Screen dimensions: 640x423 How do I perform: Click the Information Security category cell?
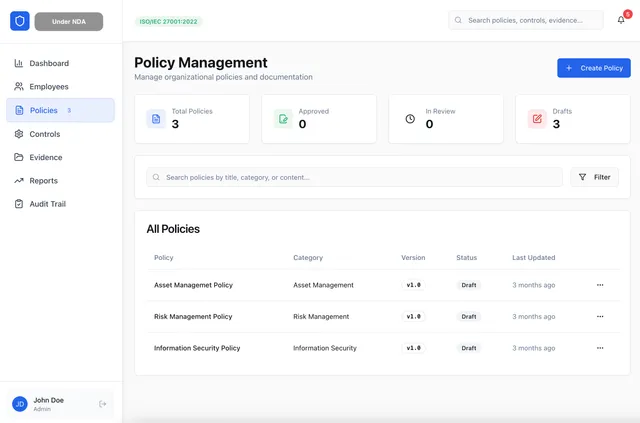pos(325,348)
